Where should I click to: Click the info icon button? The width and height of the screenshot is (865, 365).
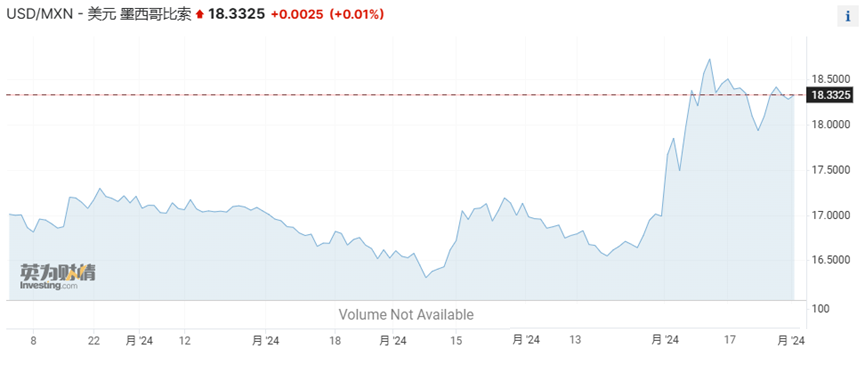[847, 17]
